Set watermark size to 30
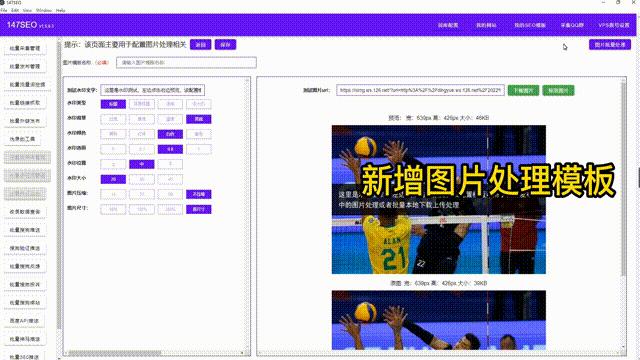 pyautogui.click(x=142, y=179)
